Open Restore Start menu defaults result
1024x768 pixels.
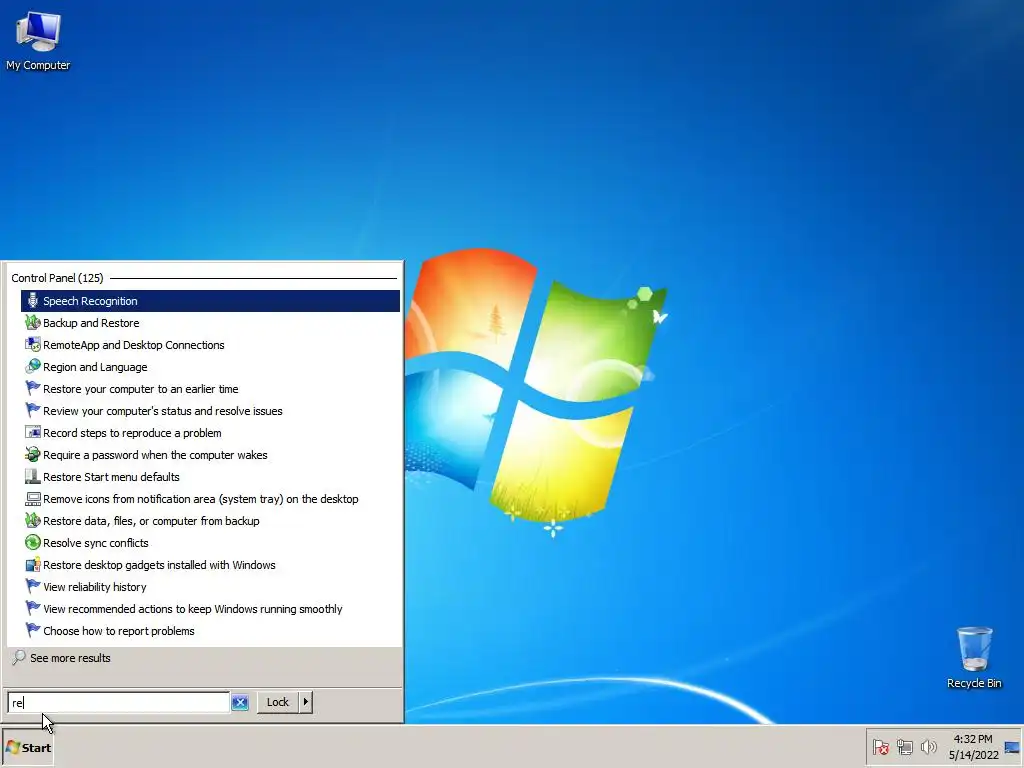[x=210, y=477]
